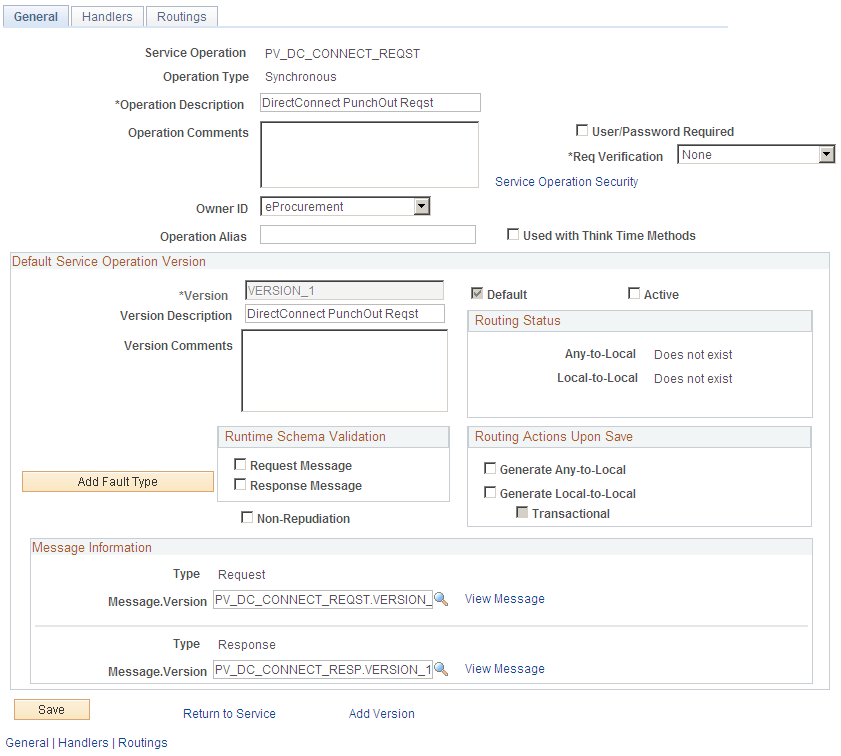Focus the Operation Alias input field
This screenshot has width=841, height=756.
(367, 235)
